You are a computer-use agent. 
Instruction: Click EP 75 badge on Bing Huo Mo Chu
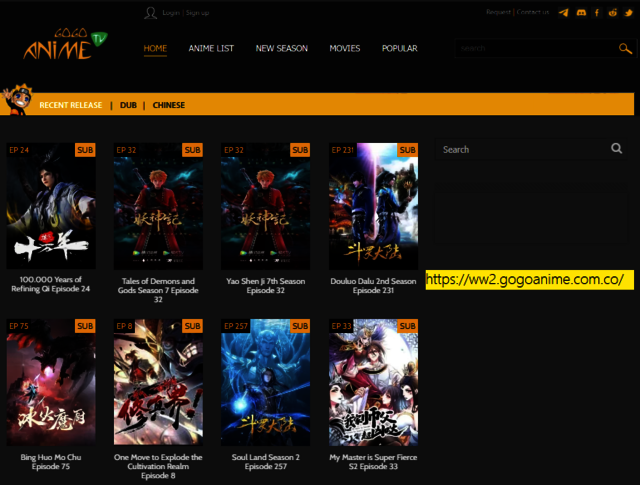click(19, 326)
